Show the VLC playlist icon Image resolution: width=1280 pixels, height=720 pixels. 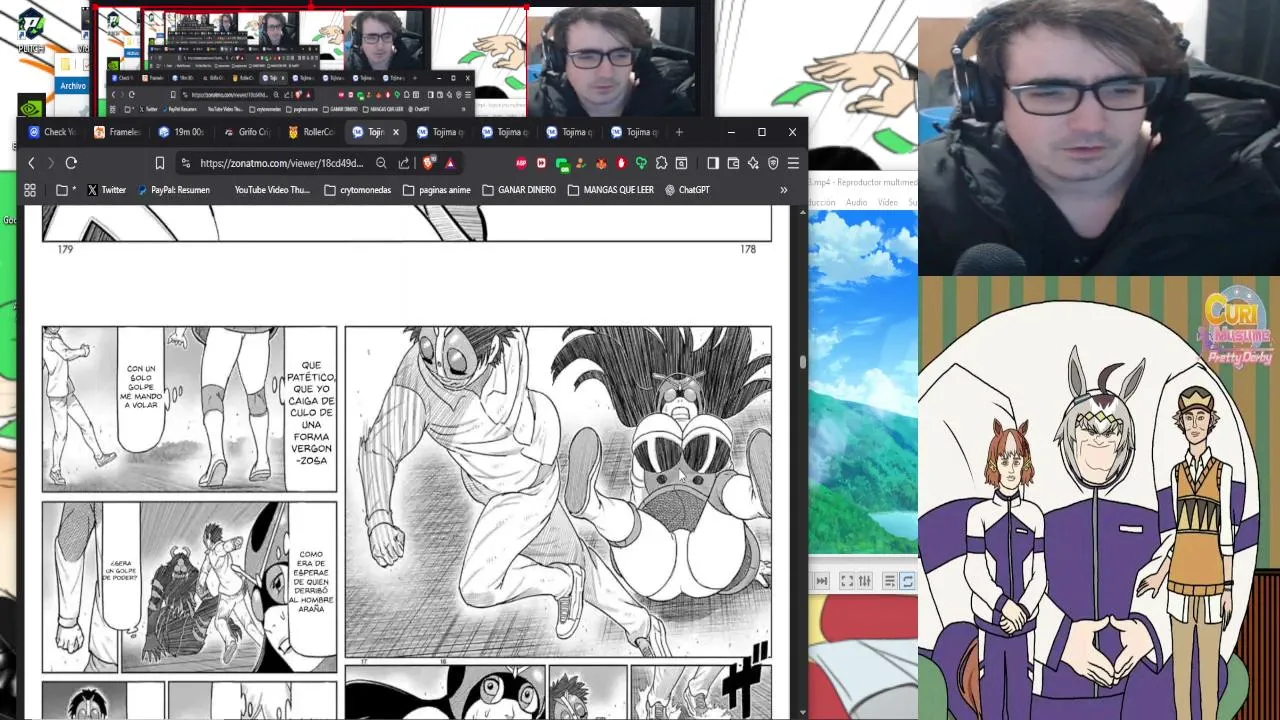coord(889,581)
